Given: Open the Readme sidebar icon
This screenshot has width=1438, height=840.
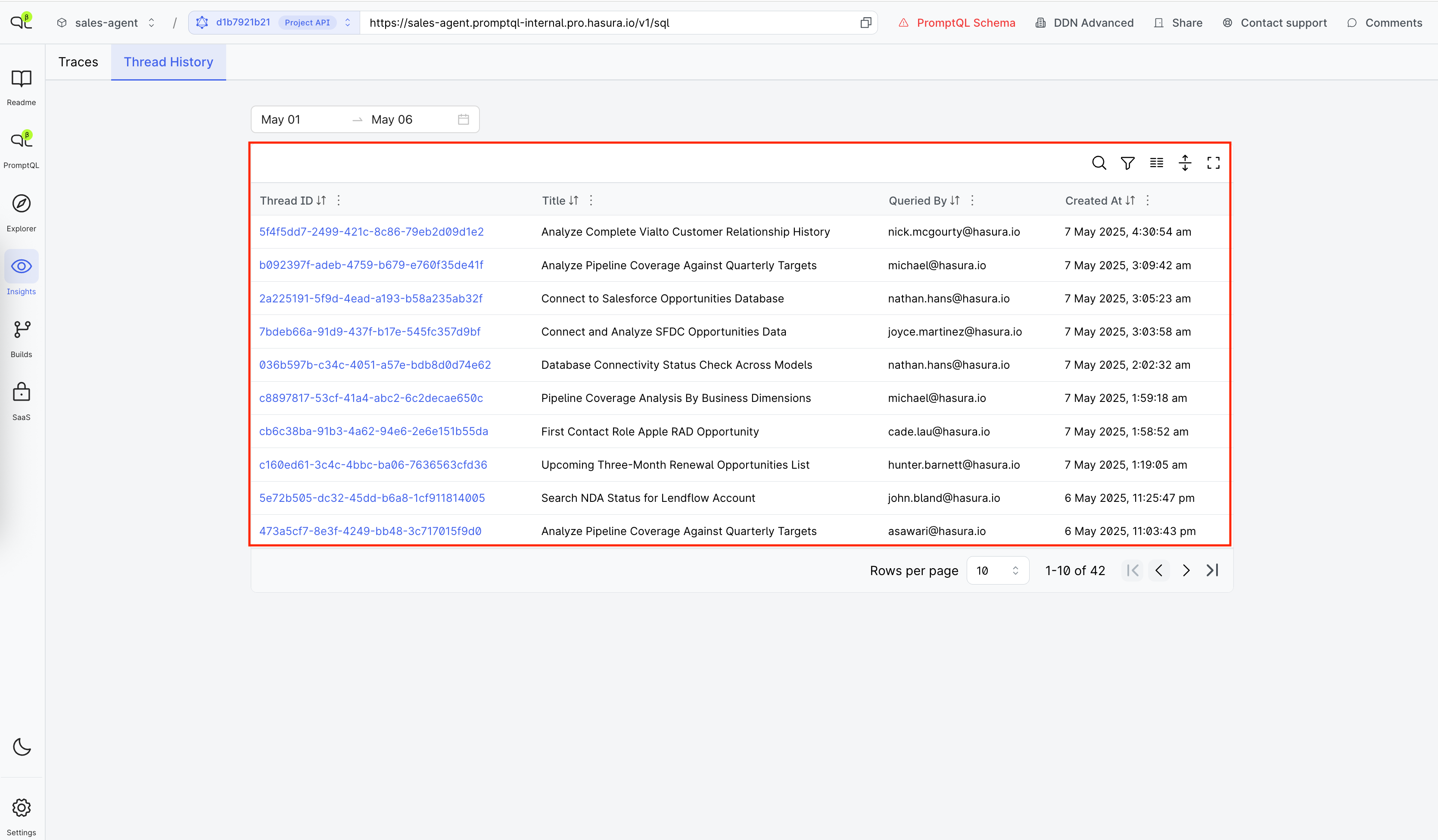Looking at the screenshot, I should point(21,79).
